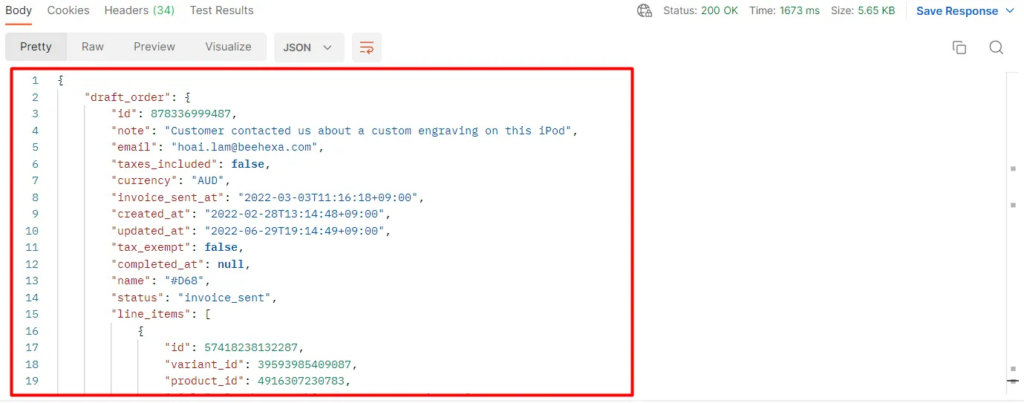Image resolution: width=1024 pixels, height=403 pixels.
Task: Click the Save Response button
Action: coord(957,11)
